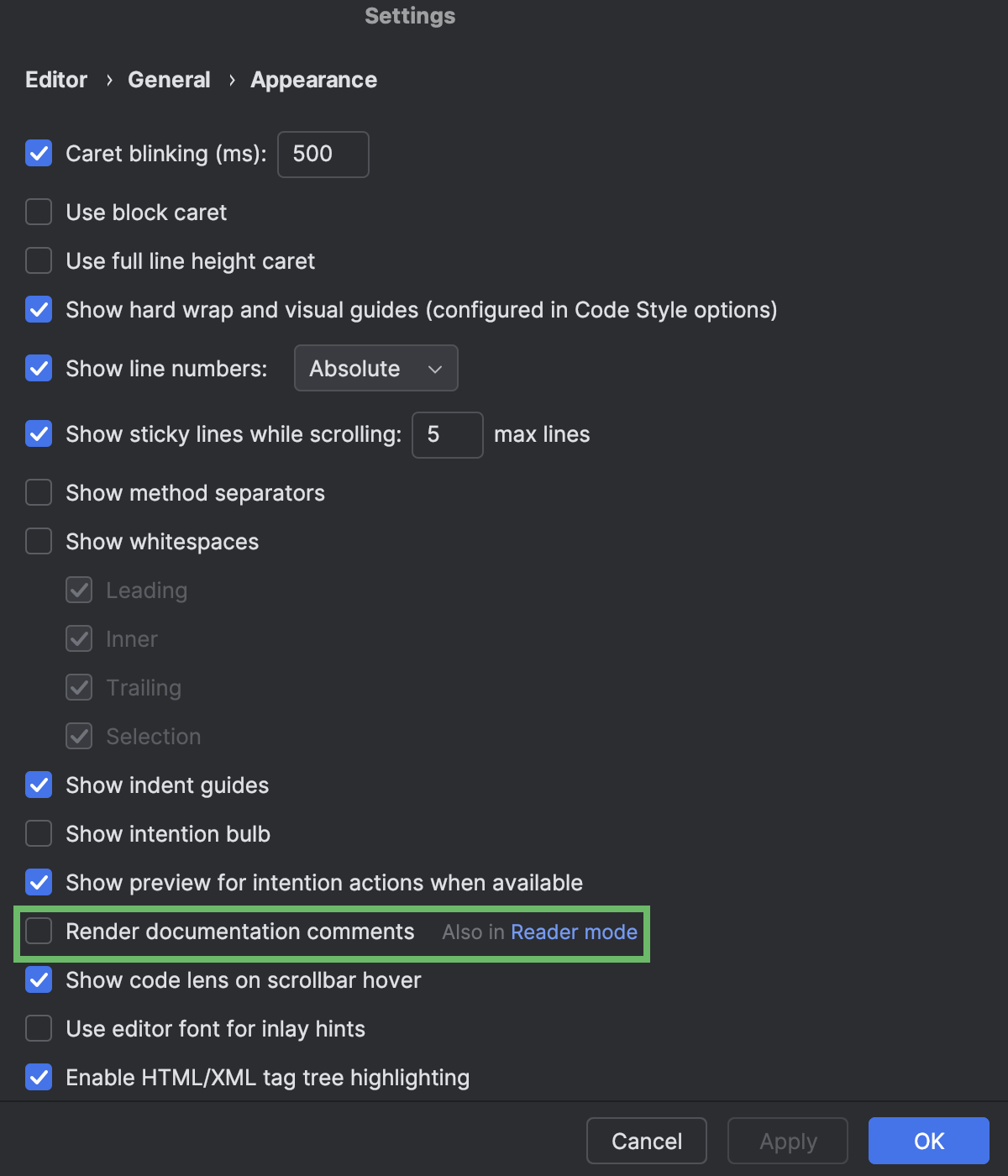Disable Show sticky lines while scrolling
This screenshot has height=1176, width=1008.
click(39, 433)
